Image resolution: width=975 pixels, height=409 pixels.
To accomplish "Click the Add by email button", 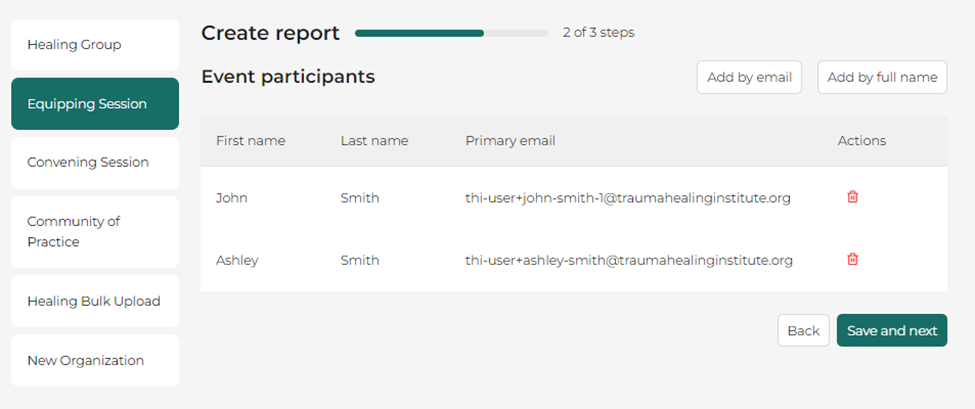I will [749, 77].
